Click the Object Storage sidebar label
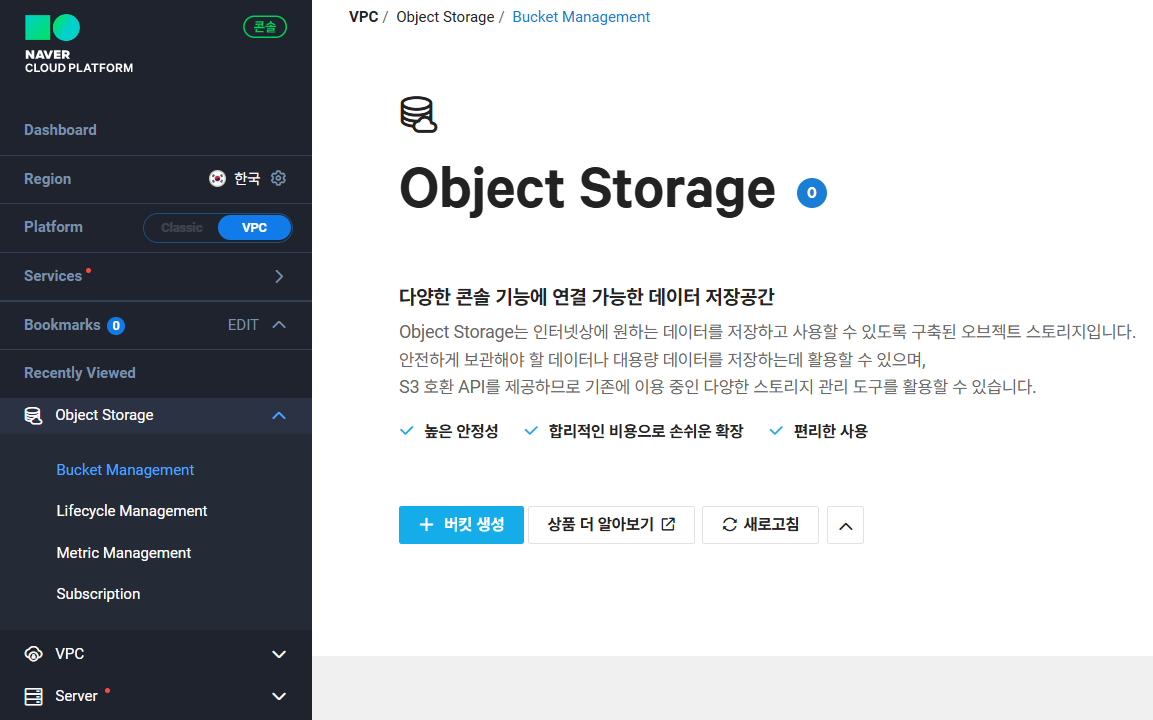 104,416
